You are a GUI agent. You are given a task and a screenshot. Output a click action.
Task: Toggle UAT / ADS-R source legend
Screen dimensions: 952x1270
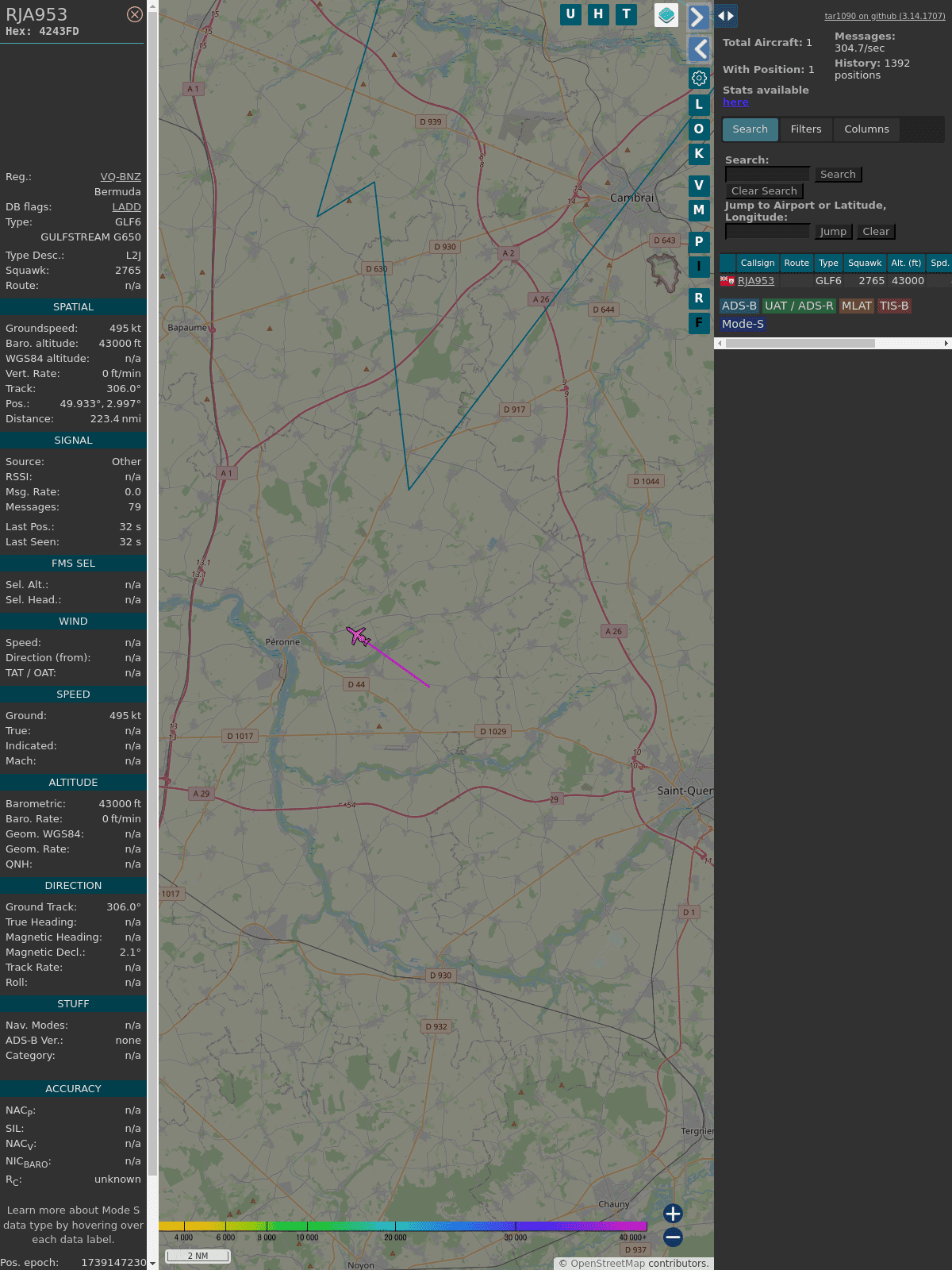click(799, 306)
